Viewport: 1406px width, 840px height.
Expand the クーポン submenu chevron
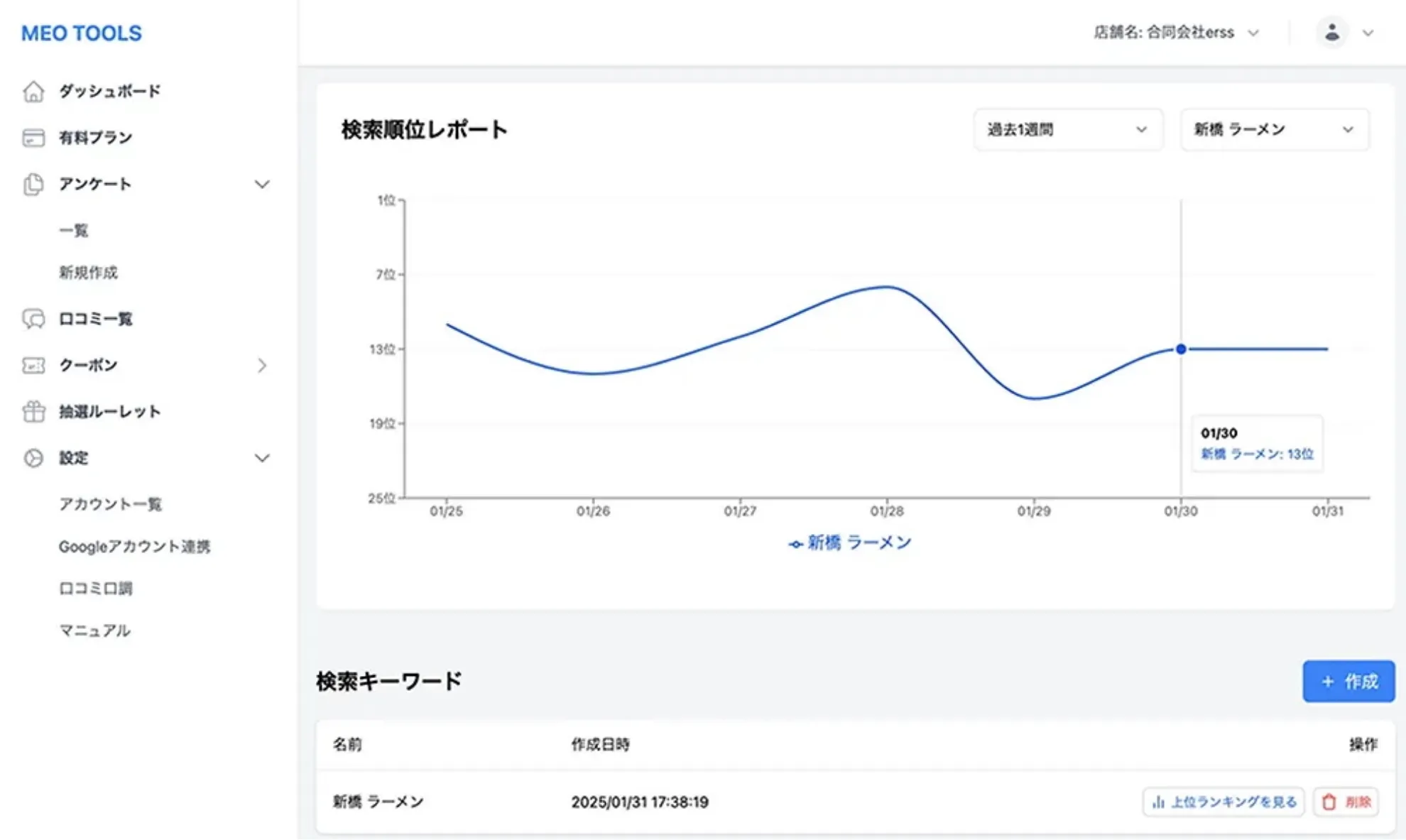pos(262,366)
